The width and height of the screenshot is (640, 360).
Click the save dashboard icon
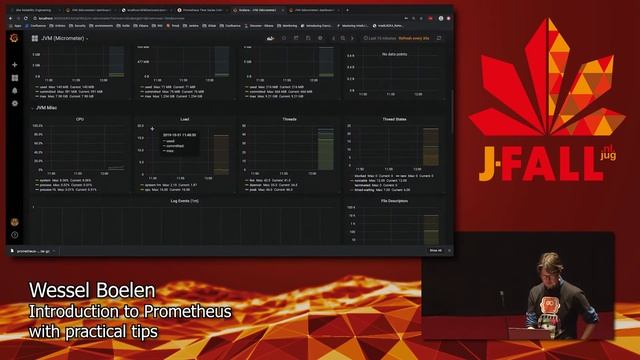(308, 38)
